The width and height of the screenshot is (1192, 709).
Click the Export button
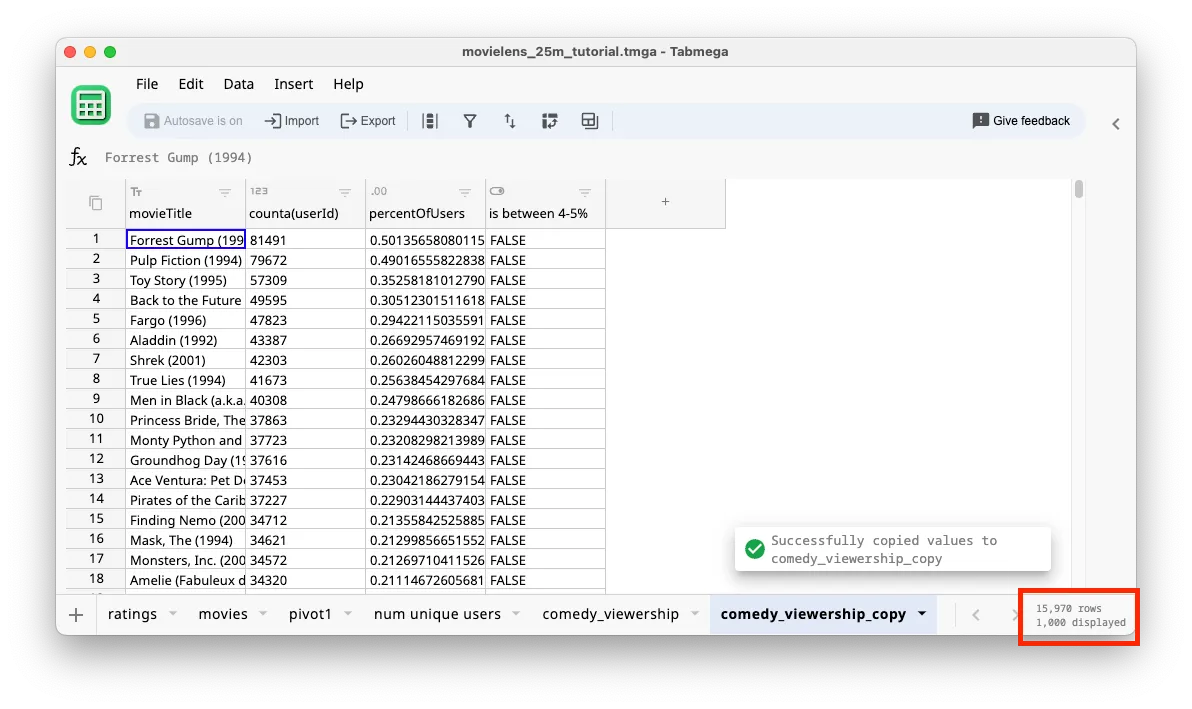[x=368, y=120]
